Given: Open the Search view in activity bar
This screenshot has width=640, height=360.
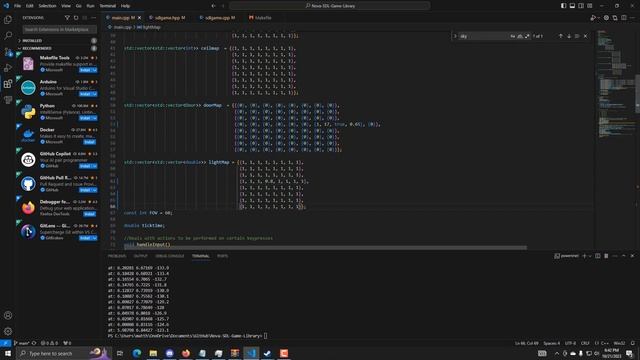Looking at the screenshot, I should tap(8, 36).
